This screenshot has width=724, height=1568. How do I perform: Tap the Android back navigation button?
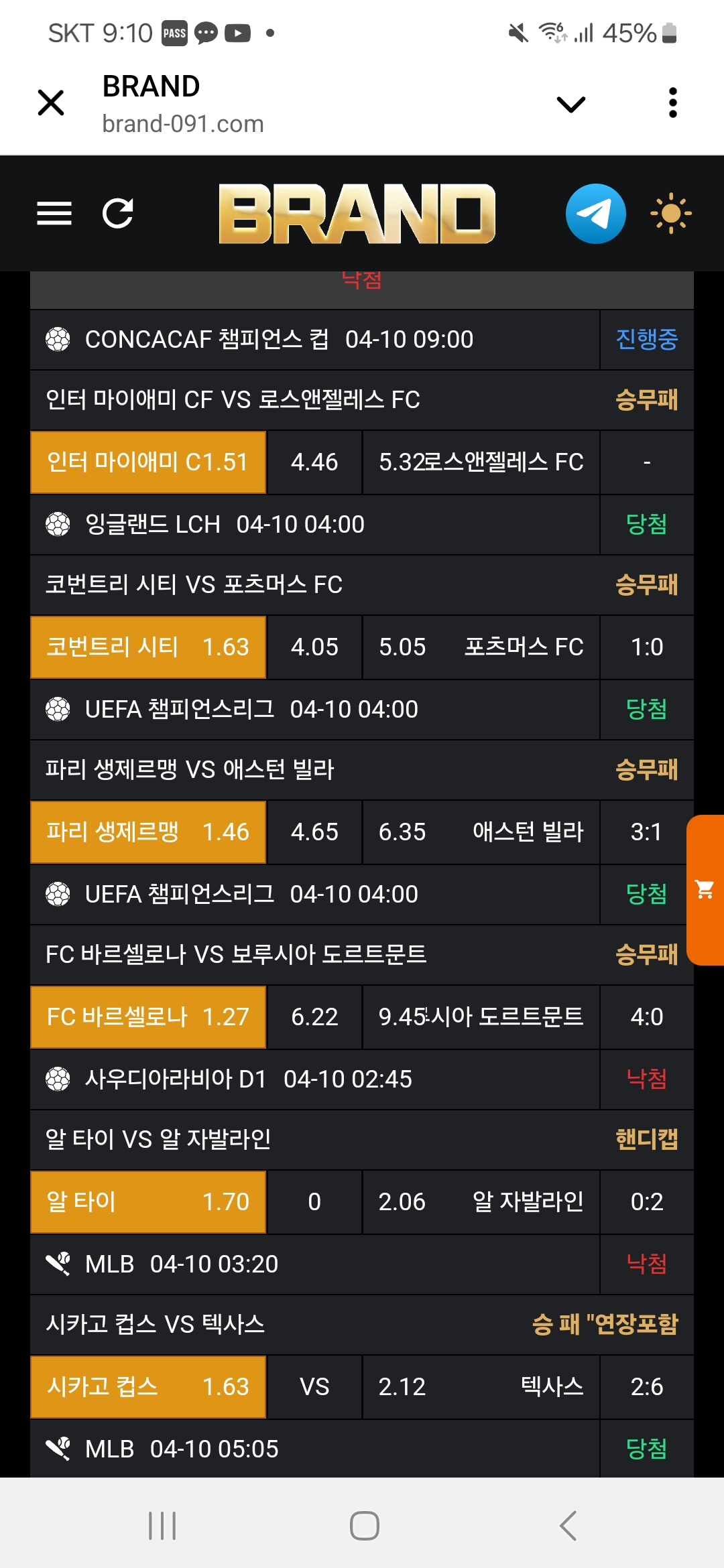(568, 1526)
